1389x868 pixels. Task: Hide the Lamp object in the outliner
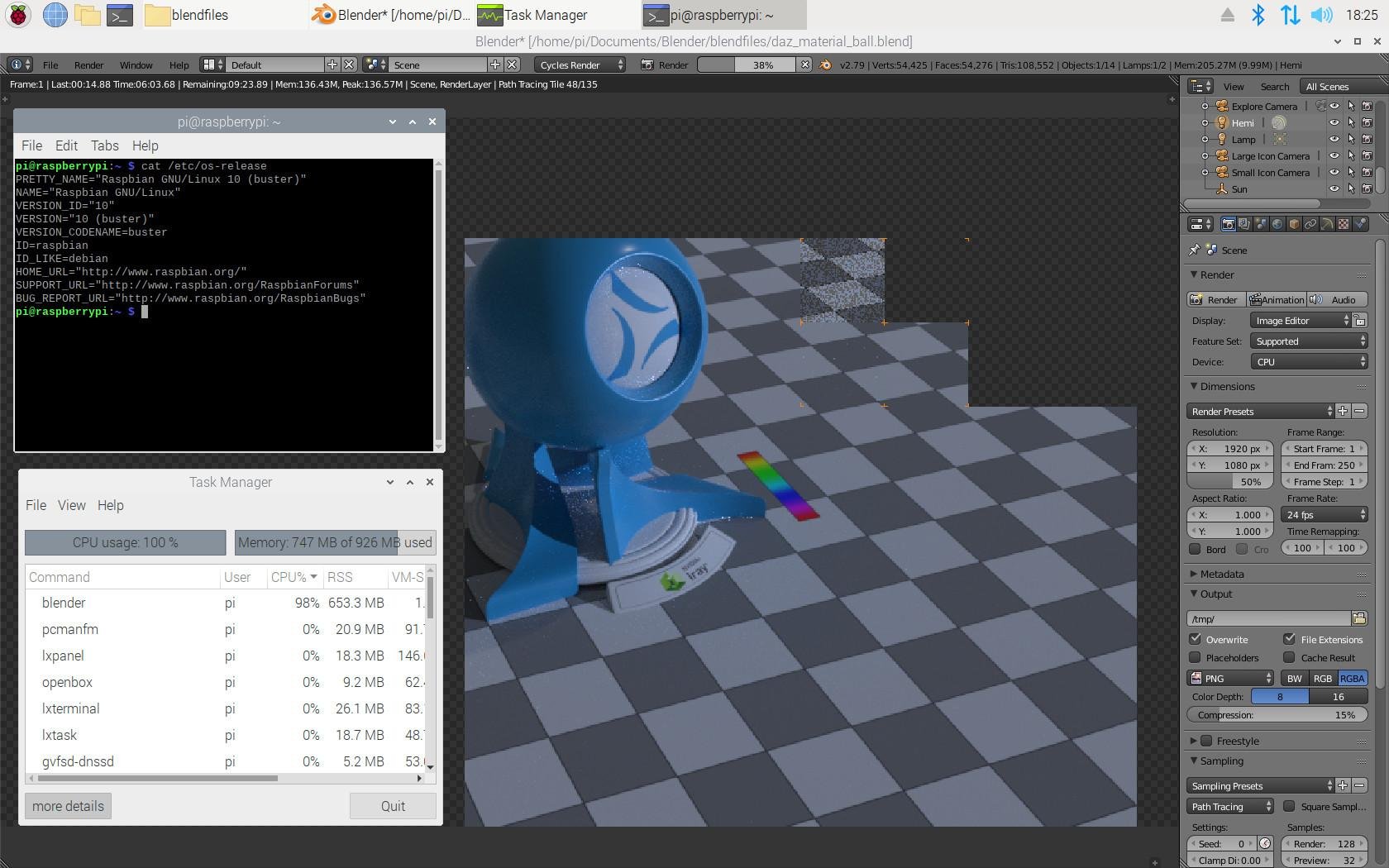pyautogui.click(x=1334, y=139)
